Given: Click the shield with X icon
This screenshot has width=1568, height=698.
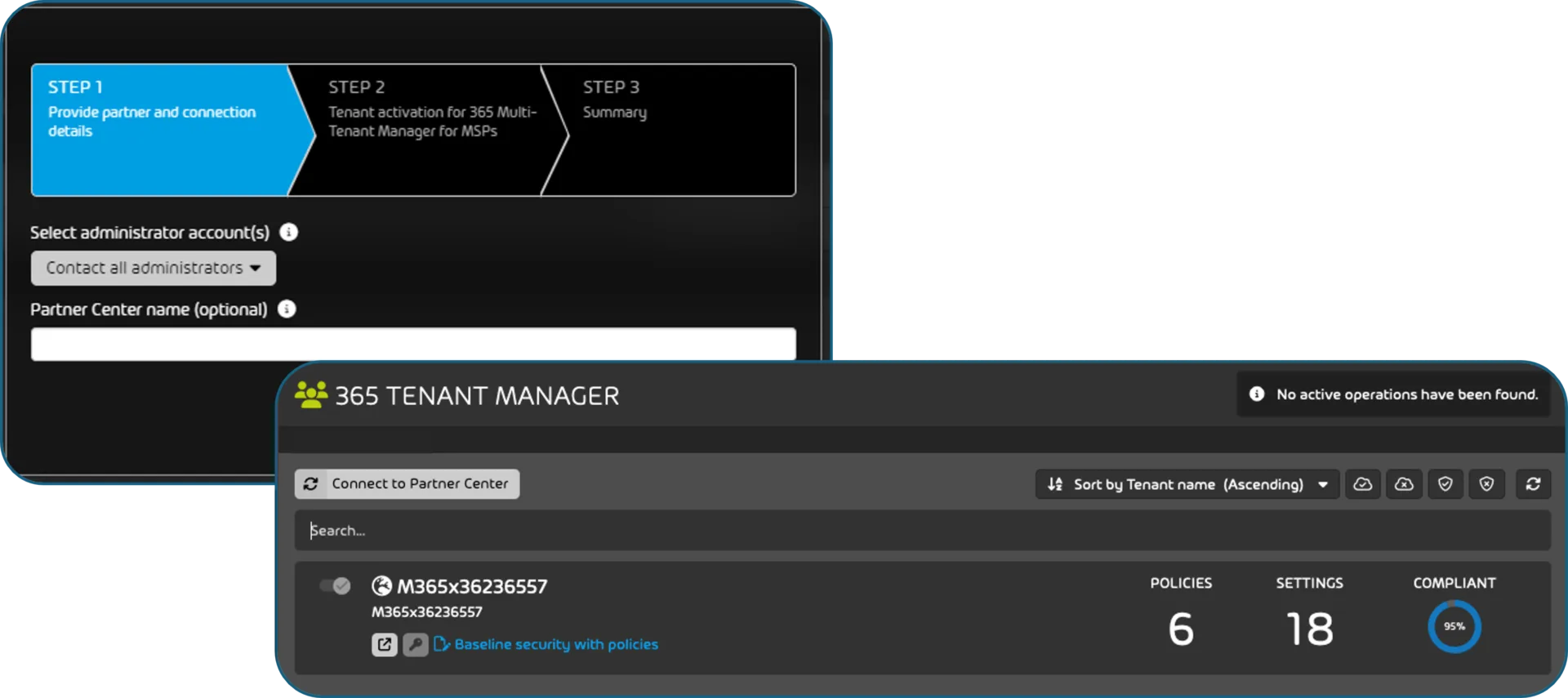Looking at the screenshot, I should (1486, 484).
